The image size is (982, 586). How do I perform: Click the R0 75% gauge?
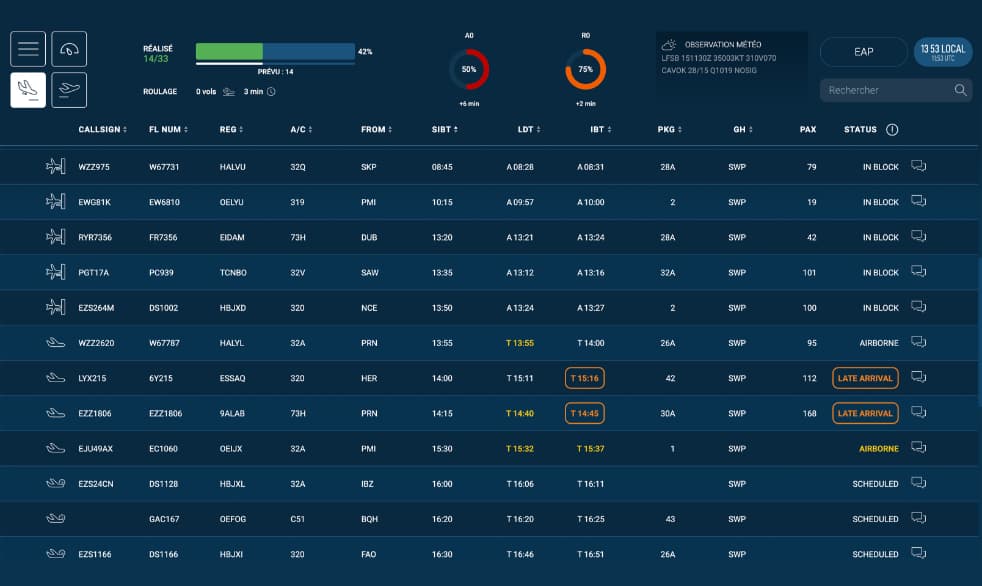click(x=586, y=69)
